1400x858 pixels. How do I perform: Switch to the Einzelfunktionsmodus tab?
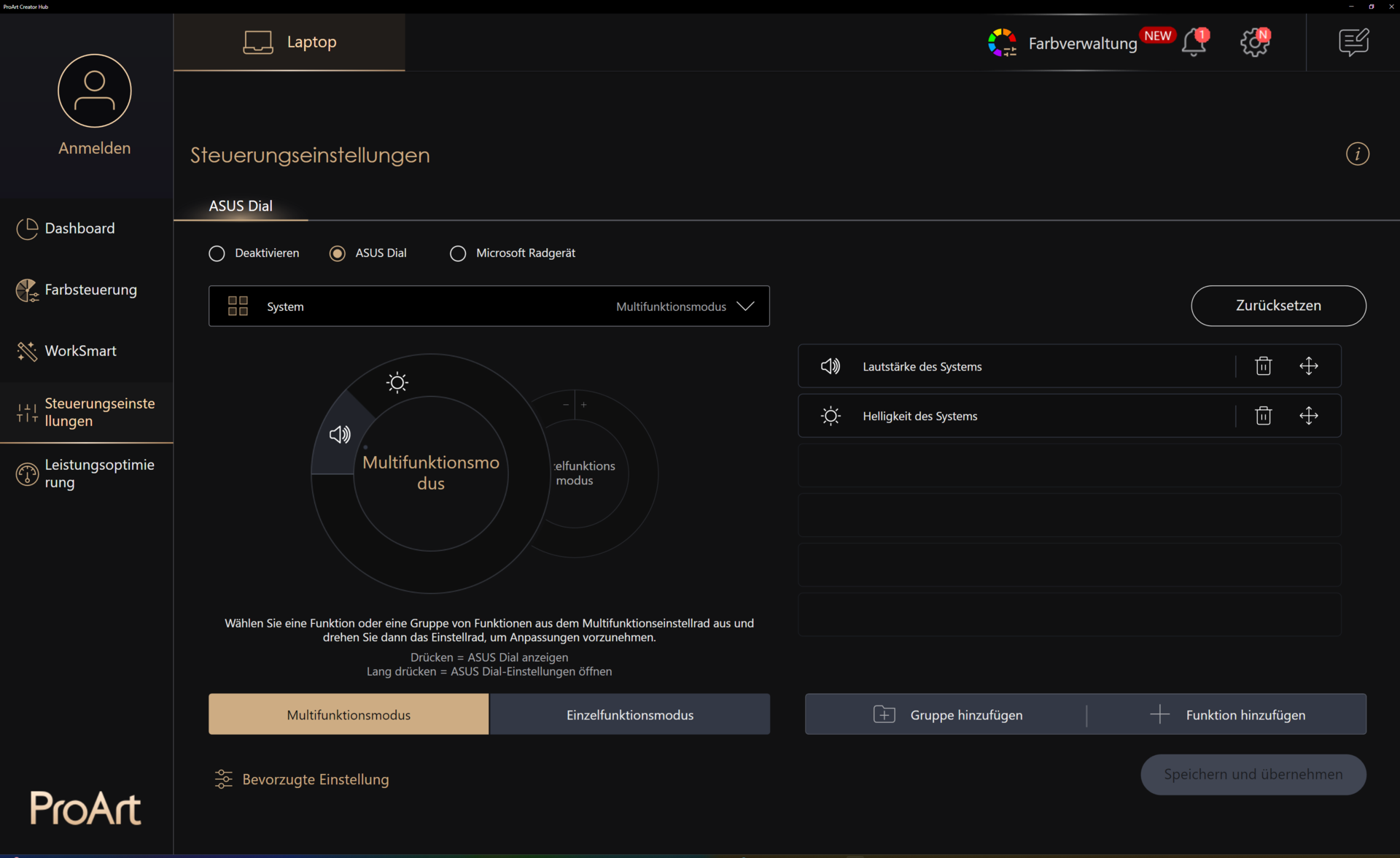629,715
